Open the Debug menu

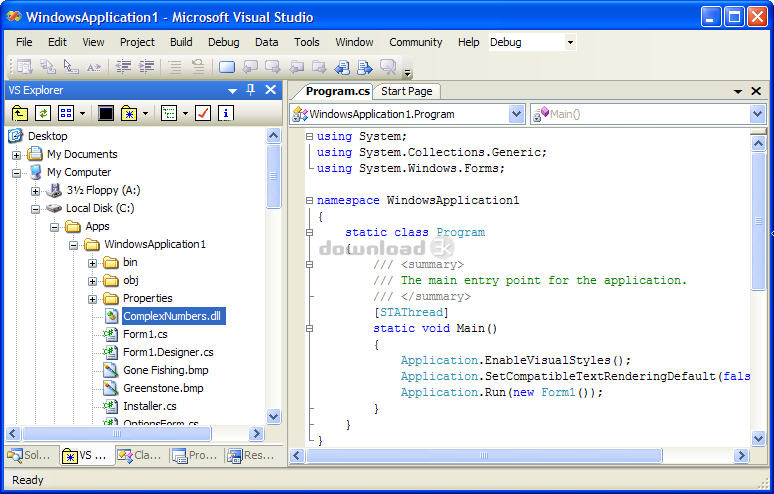coord(224,42)
